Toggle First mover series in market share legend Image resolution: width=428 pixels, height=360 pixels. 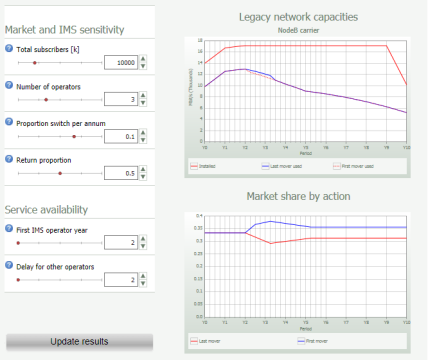(x=313, y=341)
